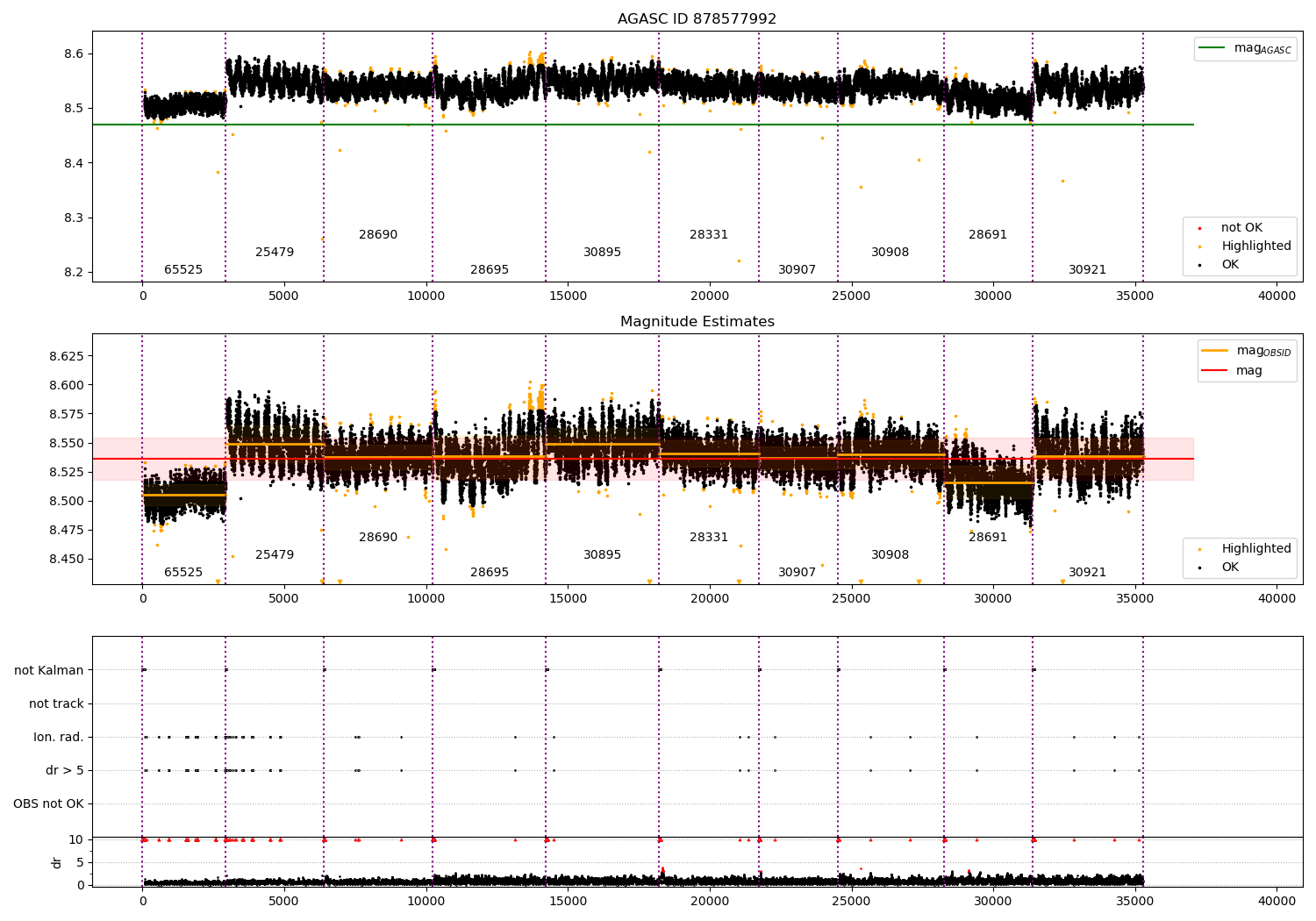1316x921 pixels.
Task: Click the 8.6 y-axis tick in top plot
Action: click(74, 54)
